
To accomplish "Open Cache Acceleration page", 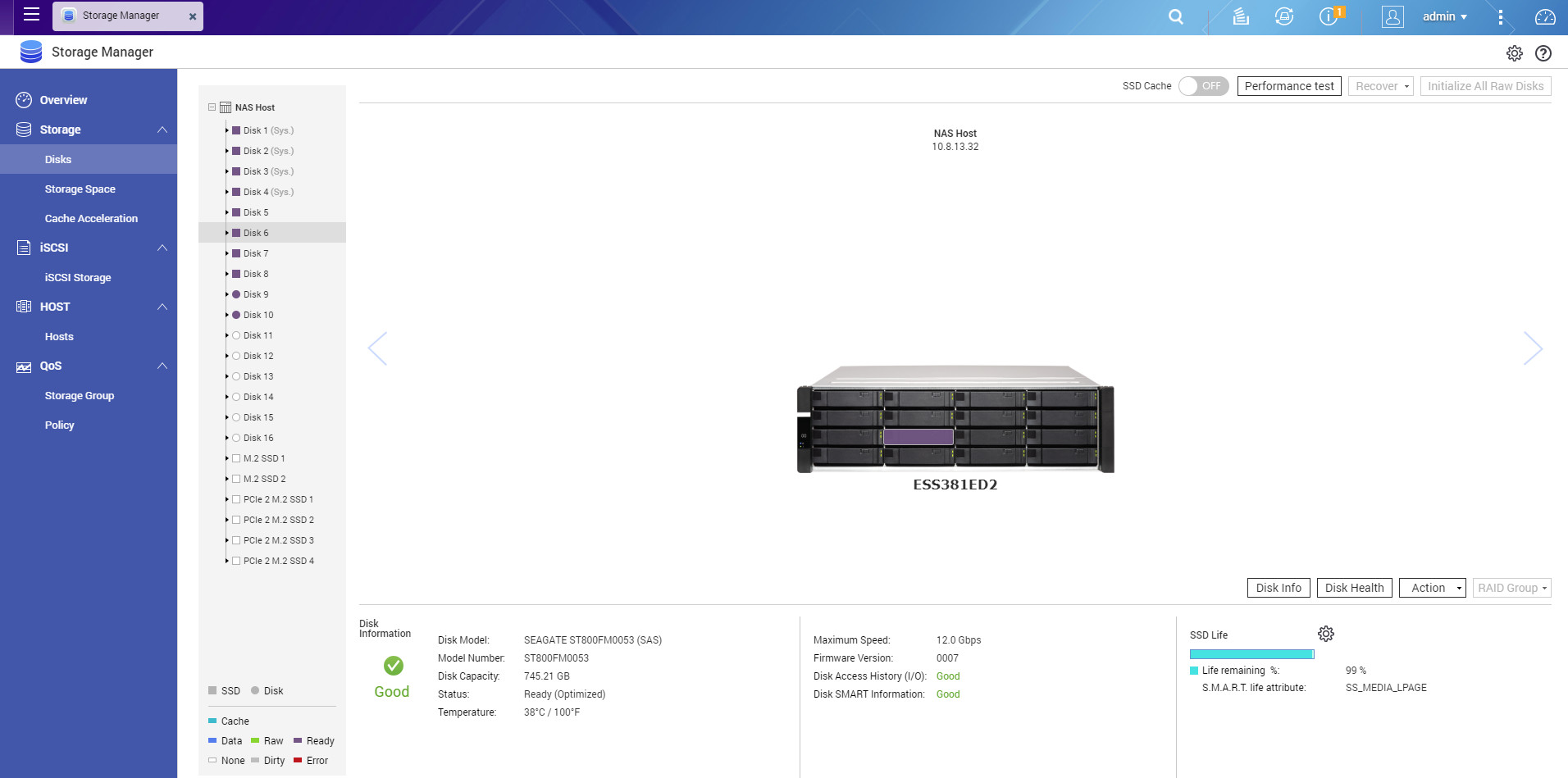I will point(91,219).
